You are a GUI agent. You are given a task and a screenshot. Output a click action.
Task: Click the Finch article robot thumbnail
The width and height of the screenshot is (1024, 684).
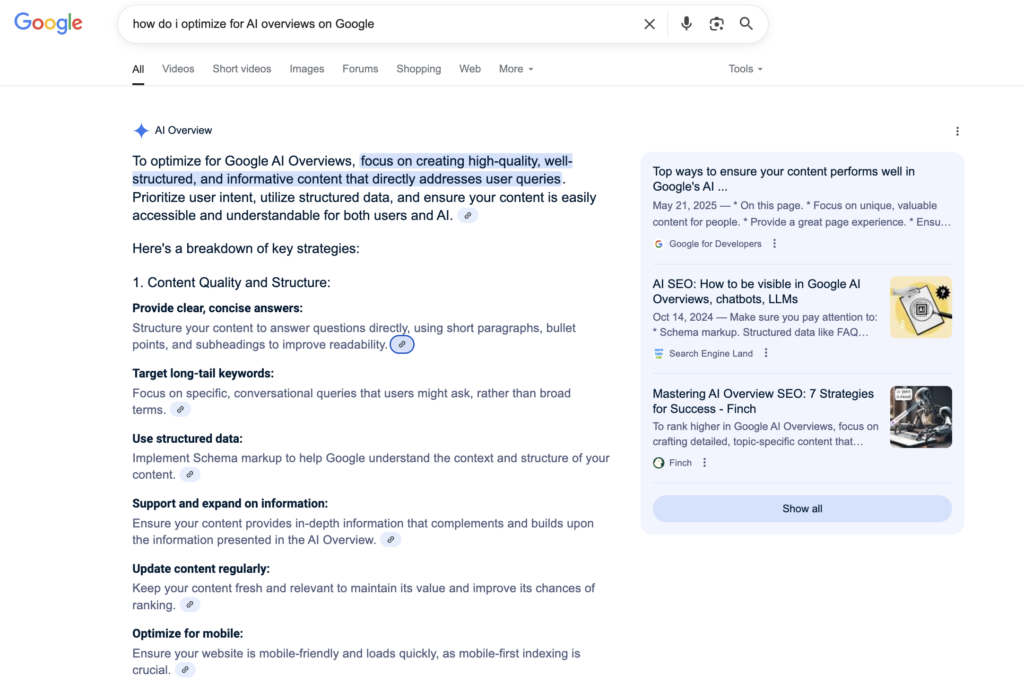(x=921, y=417)
